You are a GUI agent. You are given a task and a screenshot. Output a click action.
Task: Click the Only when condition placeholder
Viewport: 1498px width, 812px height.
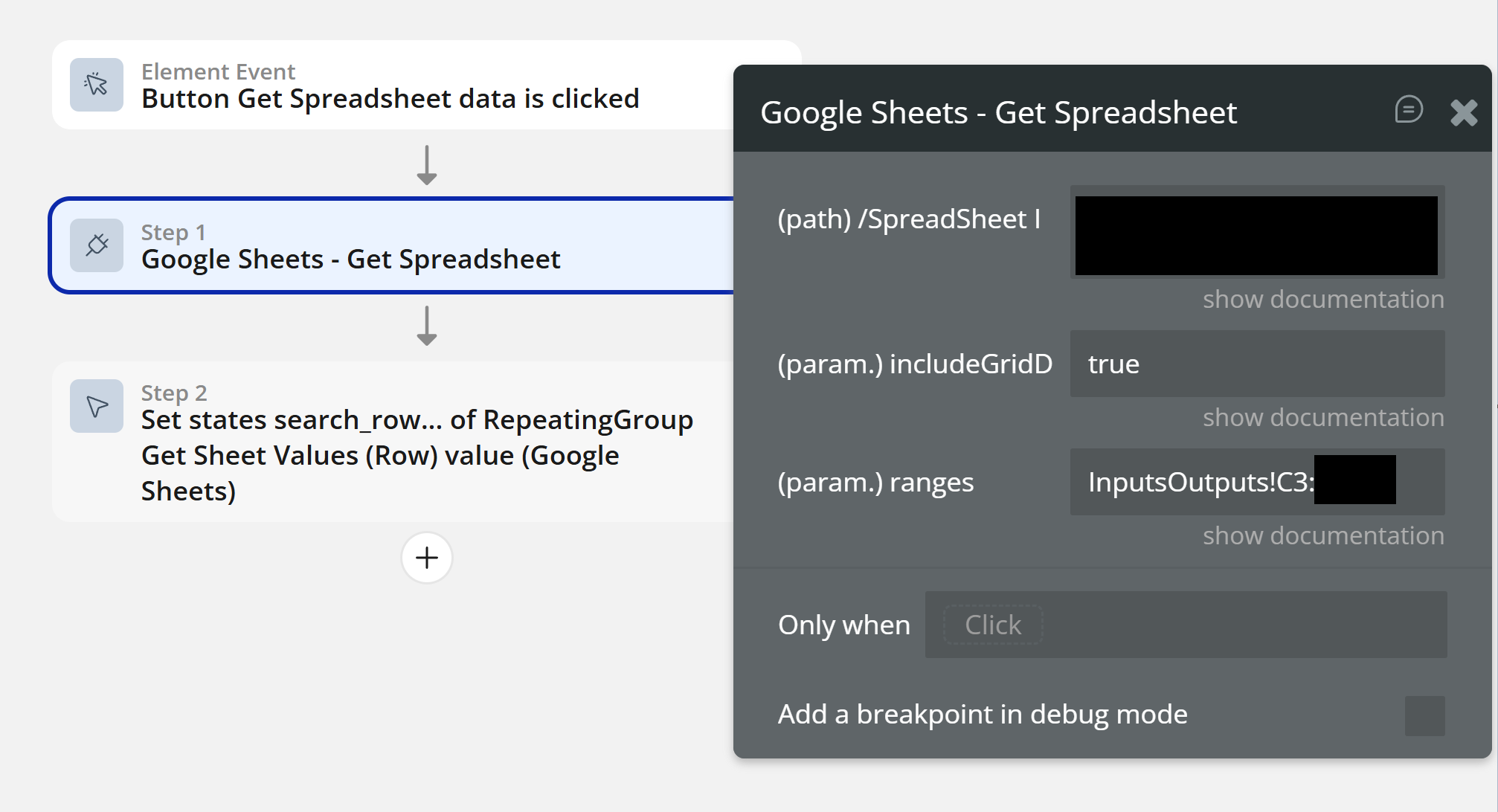993,625
